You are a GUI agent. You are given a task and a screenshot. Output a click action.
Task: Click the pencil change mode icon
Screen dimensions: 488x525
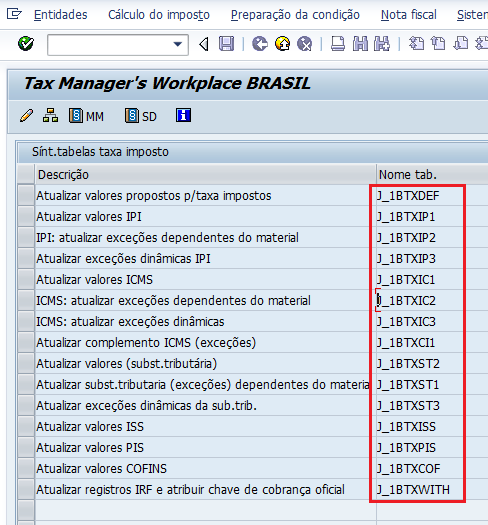(x=26, y=116)
